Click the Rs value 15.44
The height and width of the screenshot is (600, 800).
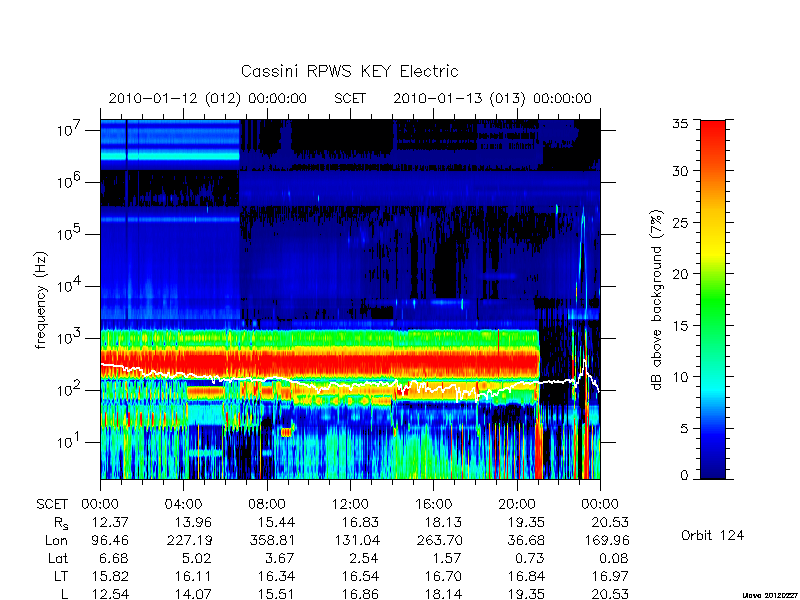point(277,522)
